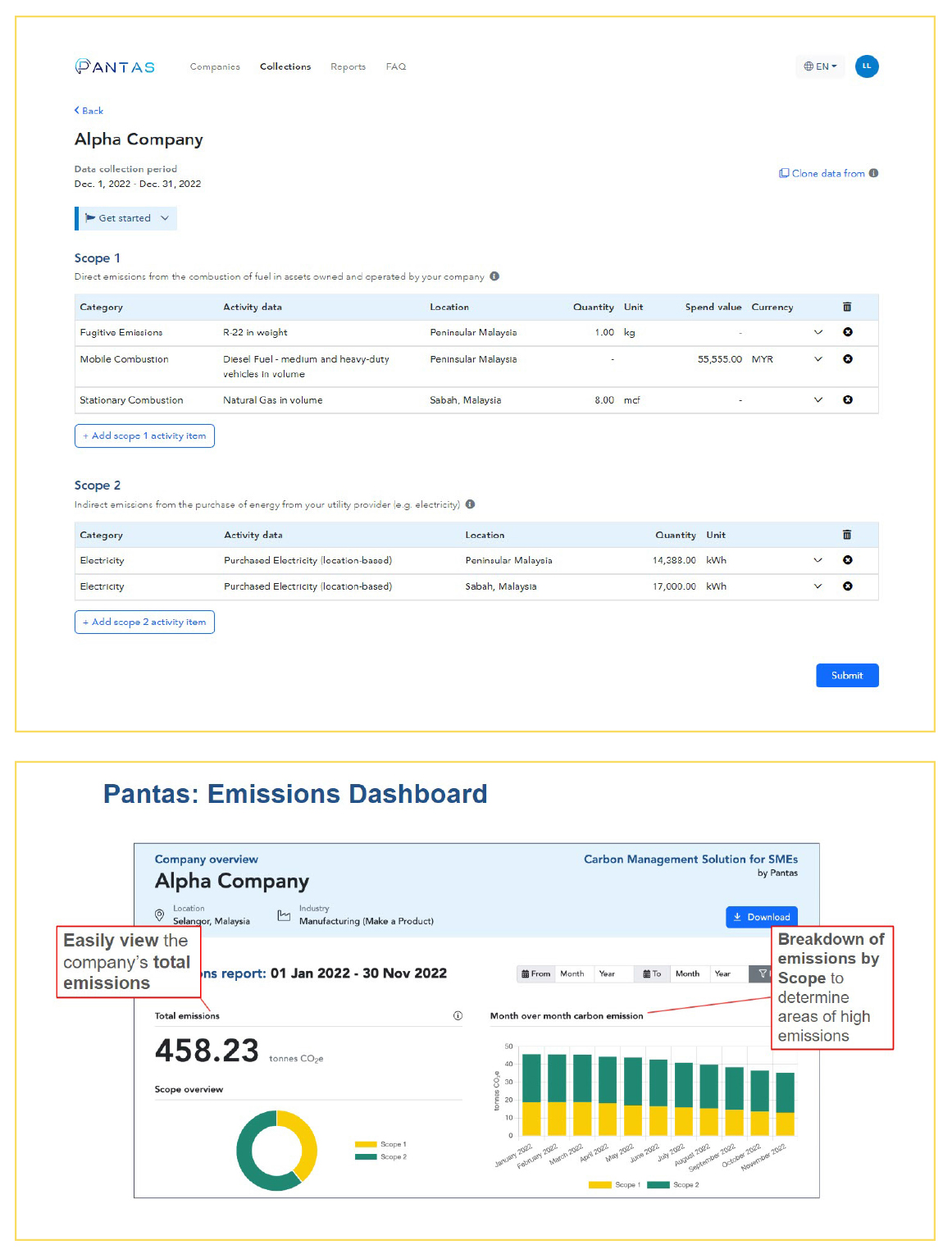Remove the Sabah, Malaysia electricity row
The image size is (952, 1254).
848,586
